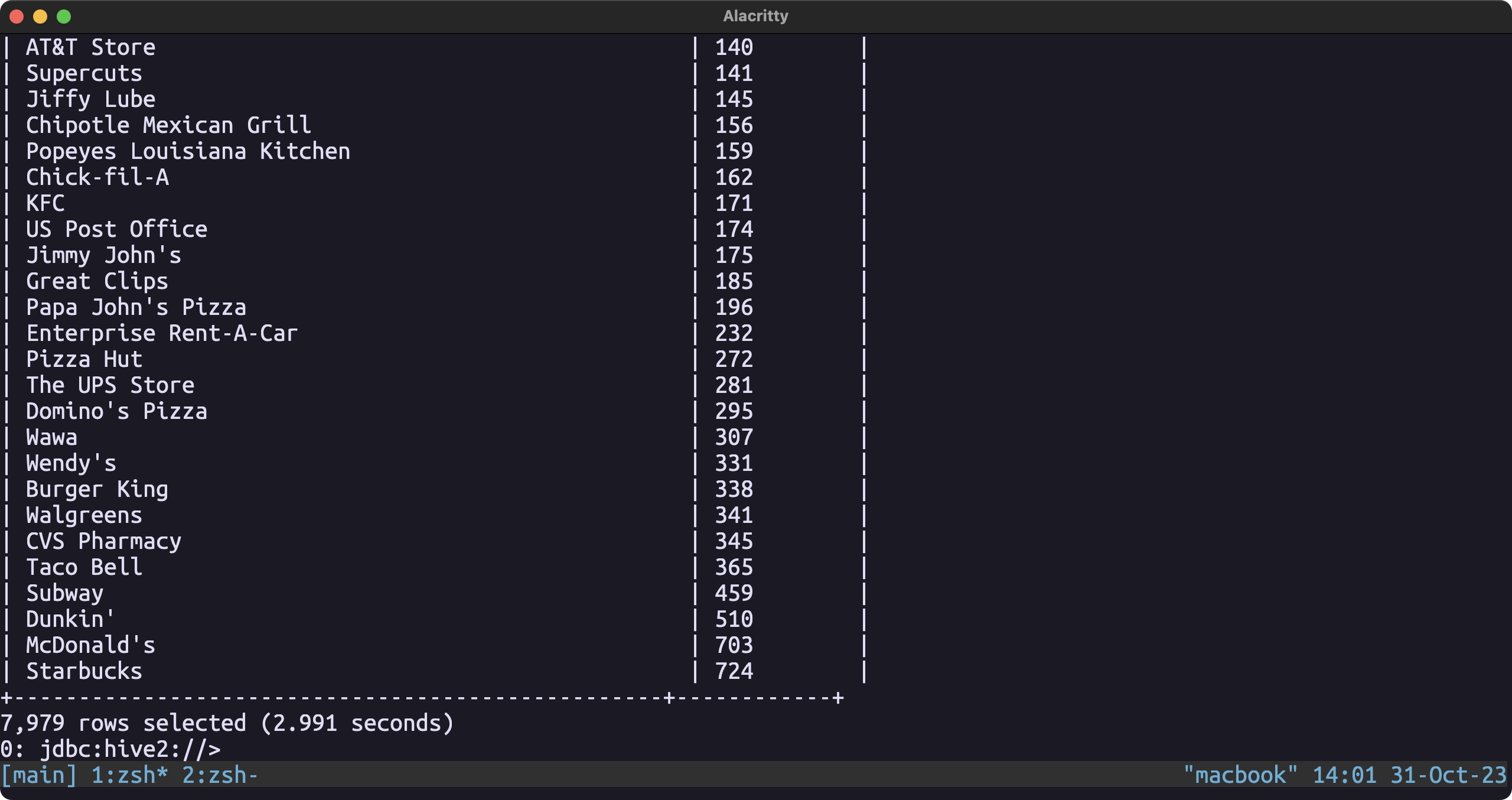Click the Chipotle Mexican Grill entry
This screenshot has height=800, width=1512.
click(x=168, y=125)
